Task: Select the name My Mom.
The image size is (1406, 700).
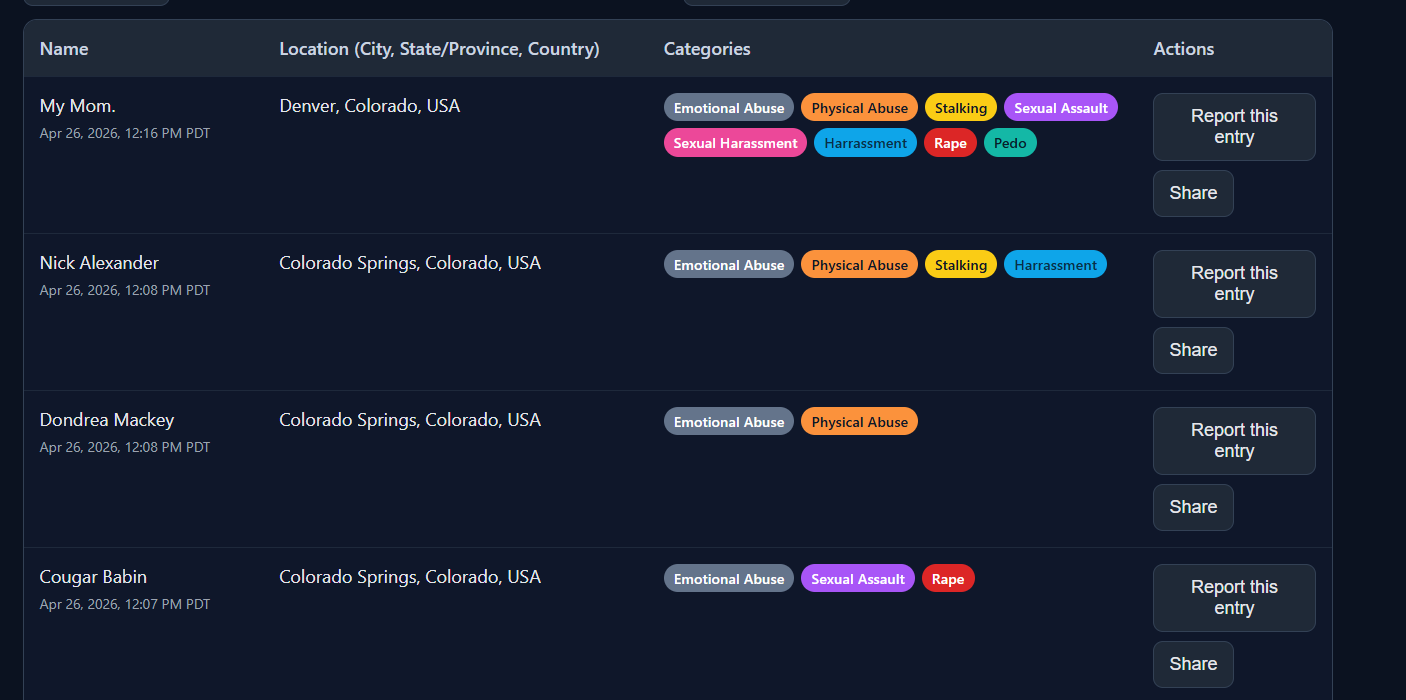Action: click(x=78, y=106)
